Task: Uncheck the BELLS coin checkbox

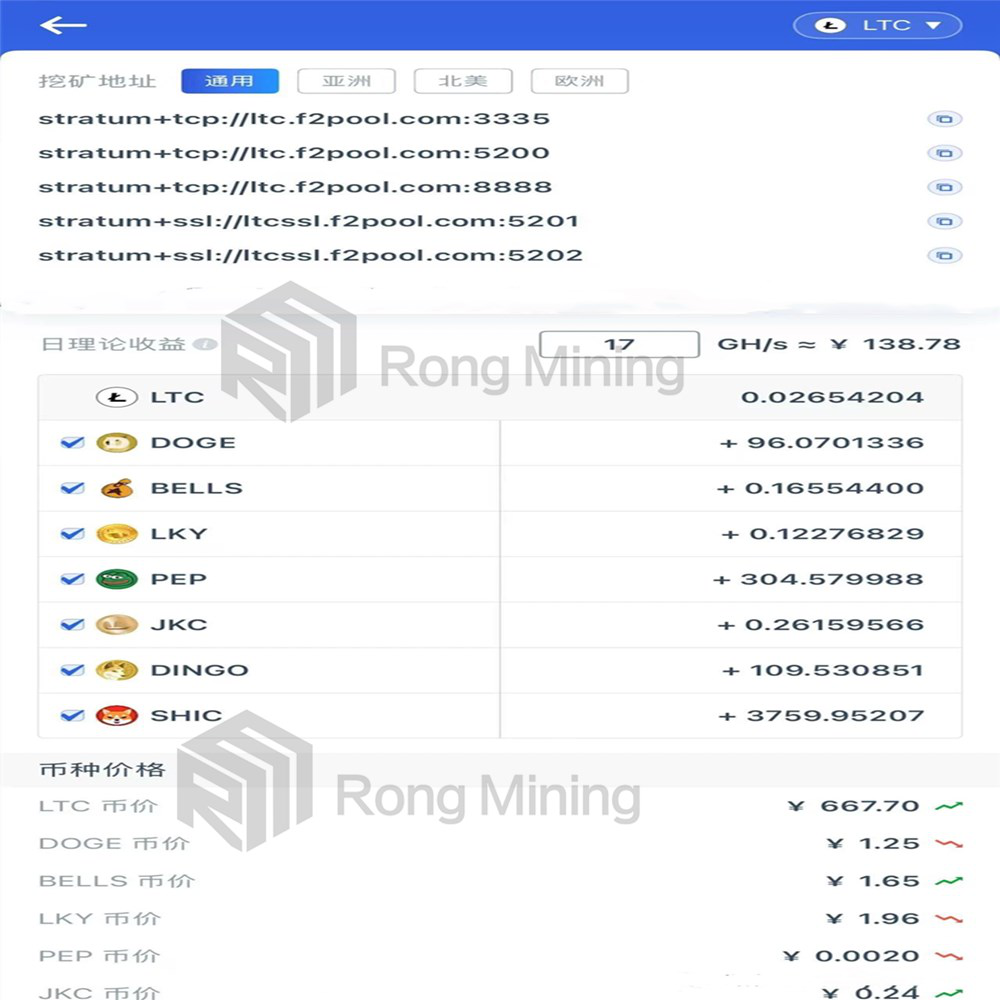Action: tap(72, 488)
